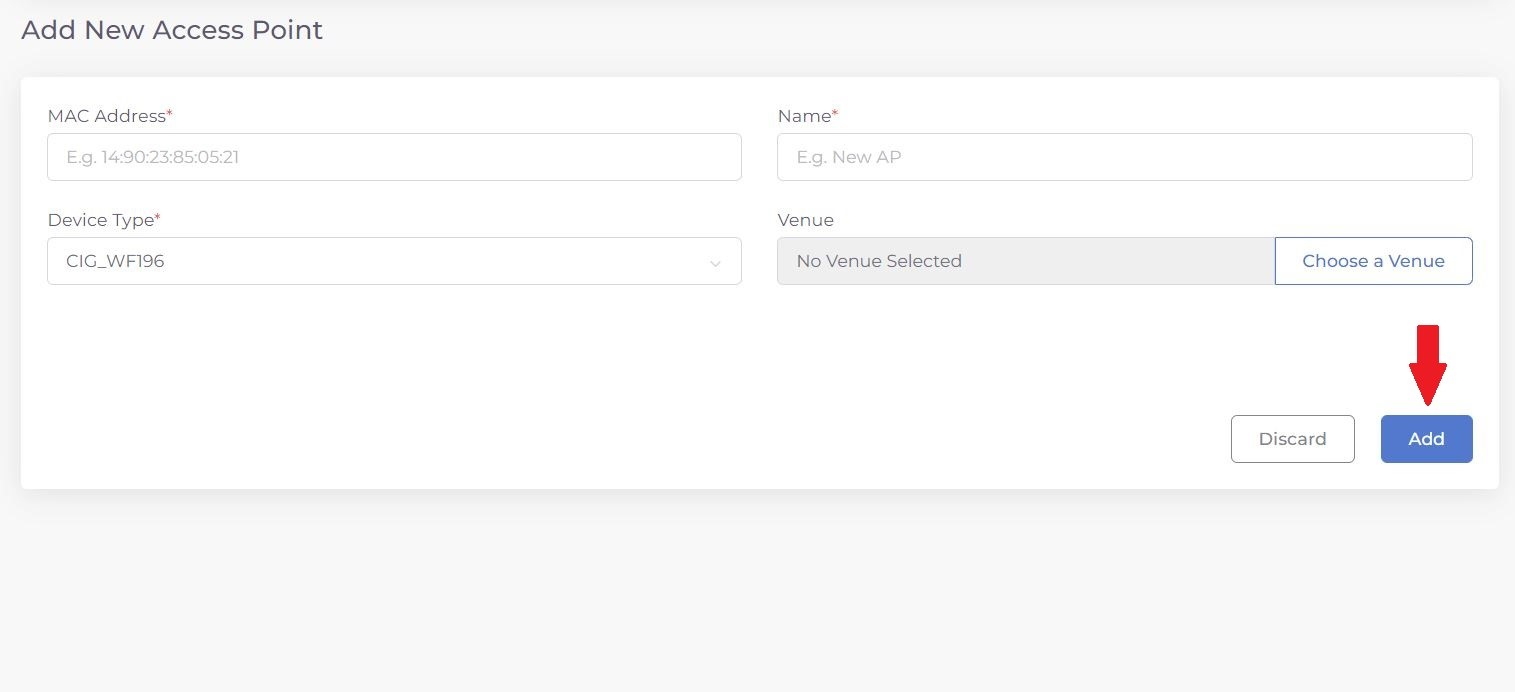Click the MAC placeholder text E.g. 14:90:23:85:05:21

(x=153, y=157)
